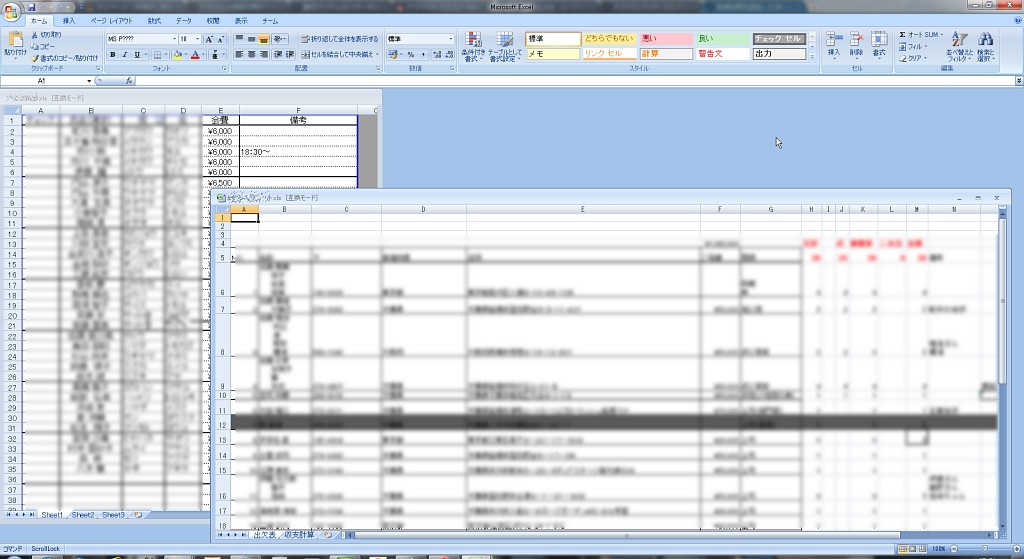Merge and center cells (セルを結合して中央揃え)
Screen dimensions: 1024x559
[340, 55]
